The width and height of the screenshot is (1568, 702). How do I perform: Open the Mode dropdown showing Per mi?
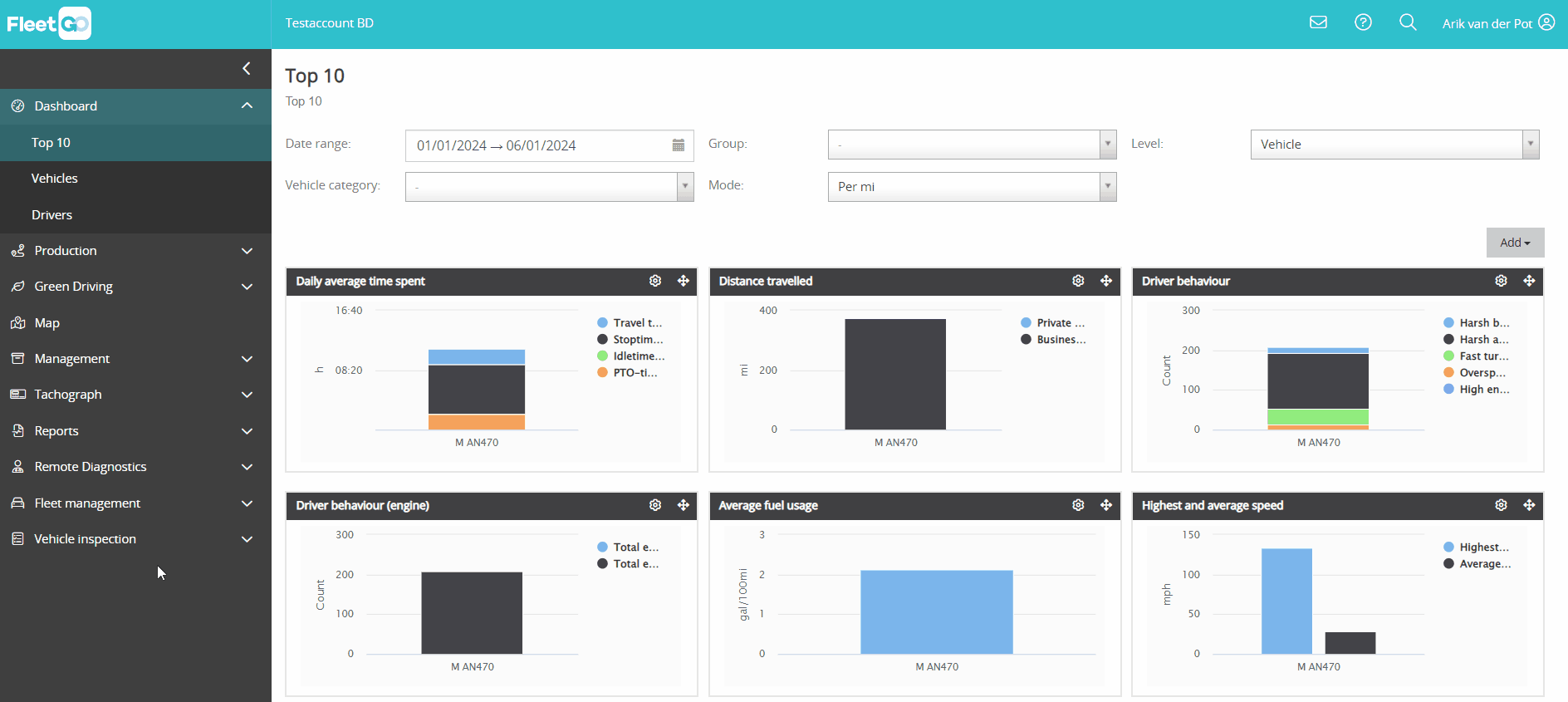point(972,187)
